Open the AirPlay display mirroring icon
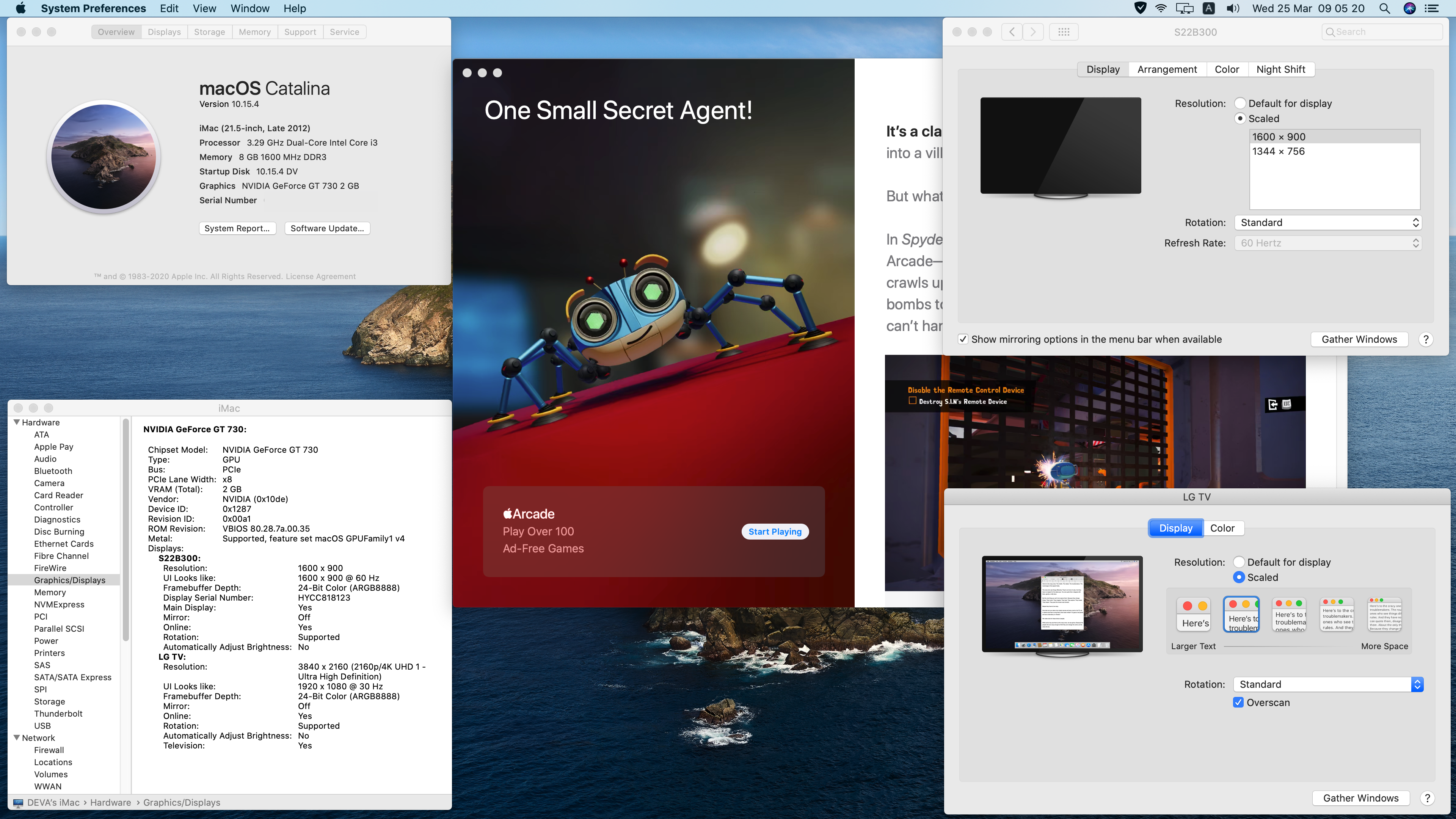The image size is (1456, 819). [x=1184, y=8]
